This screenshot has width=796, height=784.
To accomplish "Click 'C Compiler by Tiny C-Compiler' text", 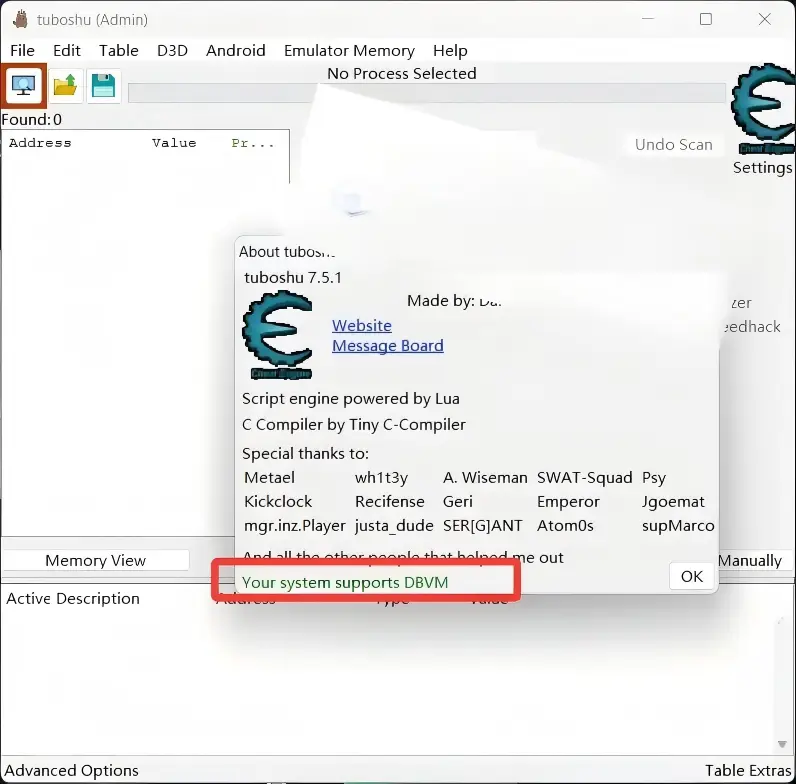I will click(x=354, y=424).
